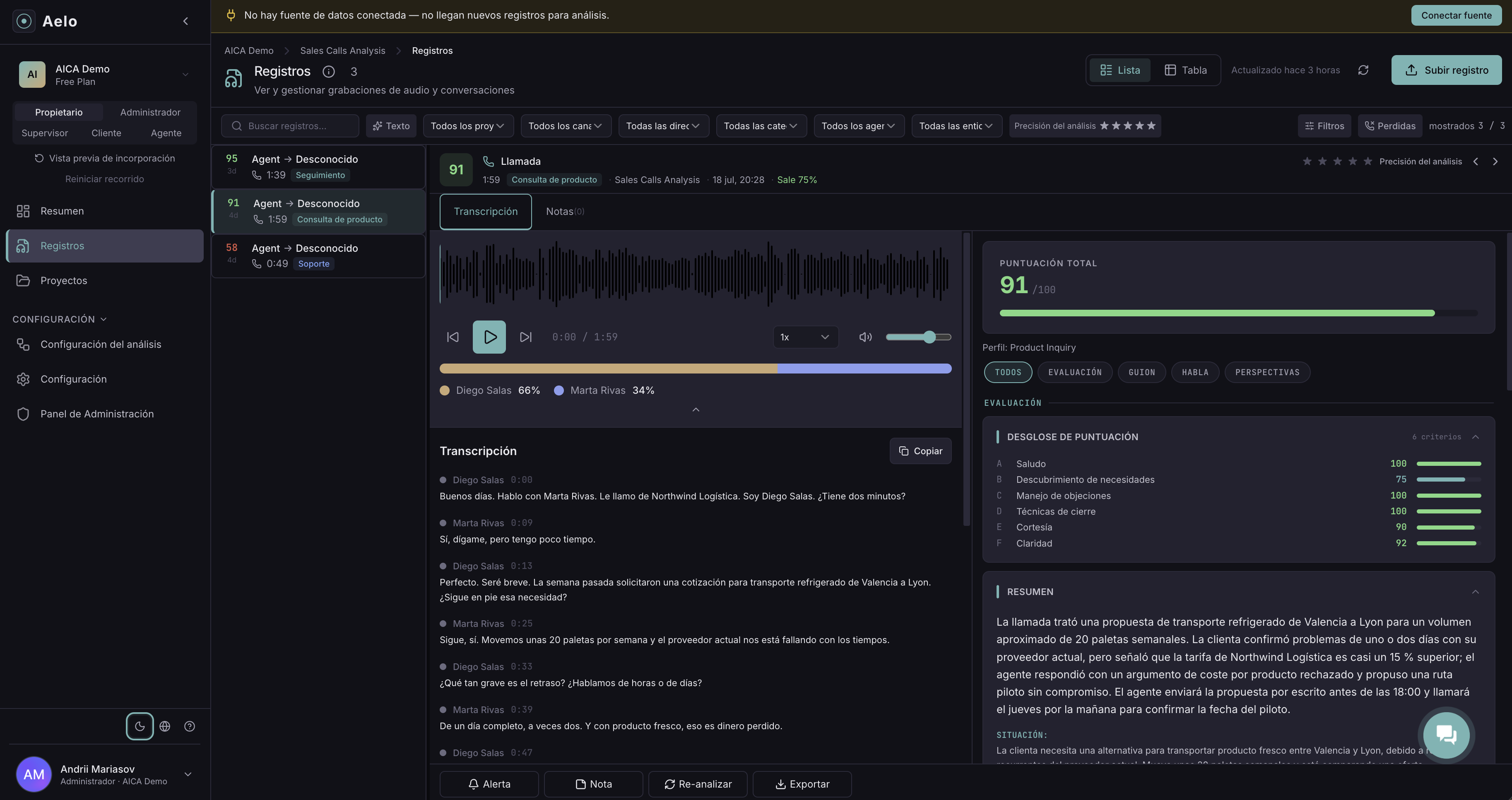1512x800 pixels.
Task: Collapse the sidebar with the arrow icon
Action: click(x=185, y=21)
